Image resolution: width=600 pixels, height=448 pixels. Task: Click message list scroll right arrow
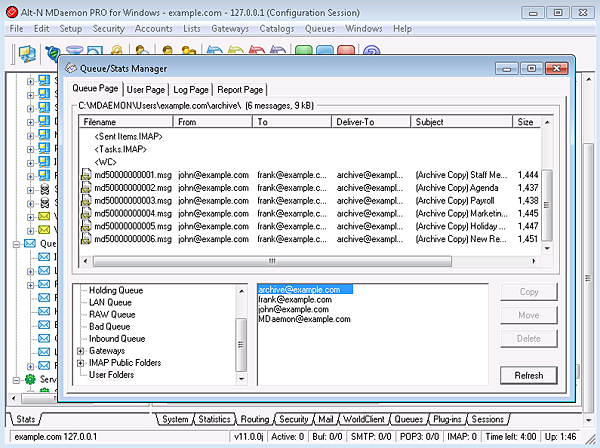[534, 261]
